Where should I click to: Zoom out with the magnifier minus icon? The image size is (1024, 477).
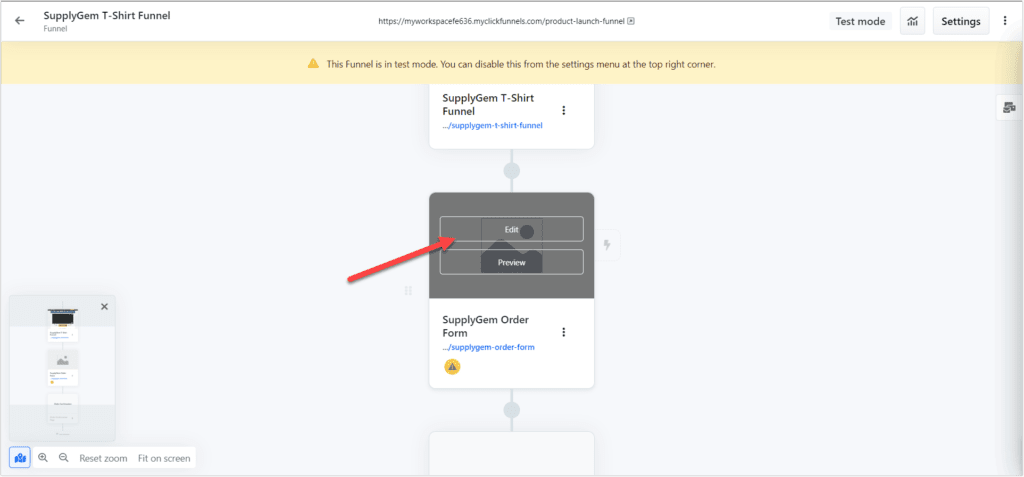[x=63, y=458]
